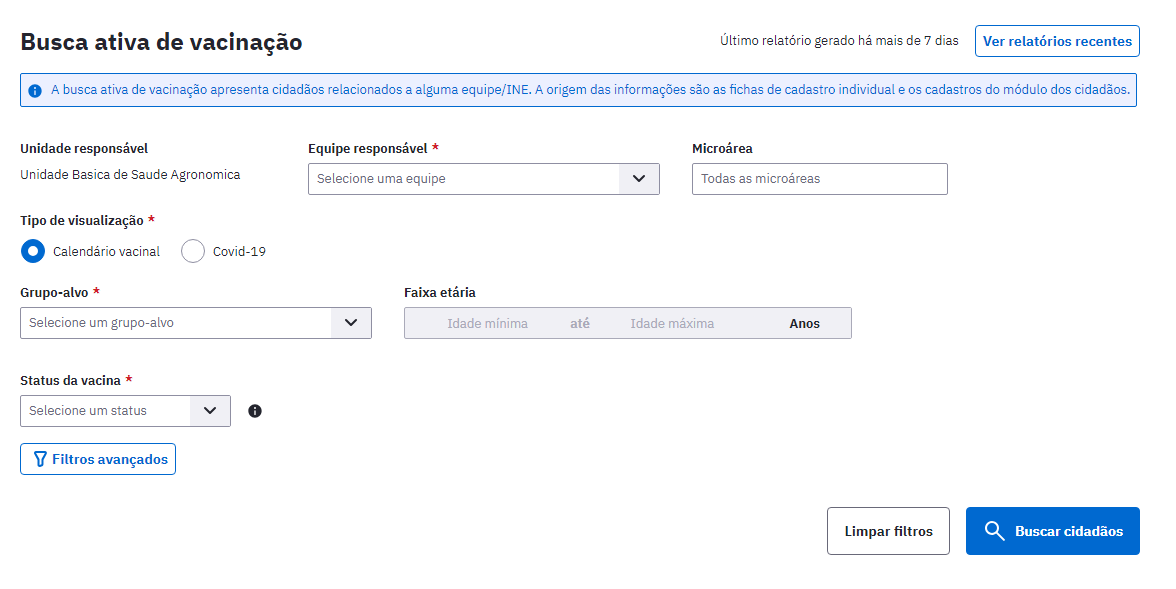The height and width of the screenshot is (589, 1176).
Task: Open the Selecione uma equipe dropdown
Action: [484, 179]
